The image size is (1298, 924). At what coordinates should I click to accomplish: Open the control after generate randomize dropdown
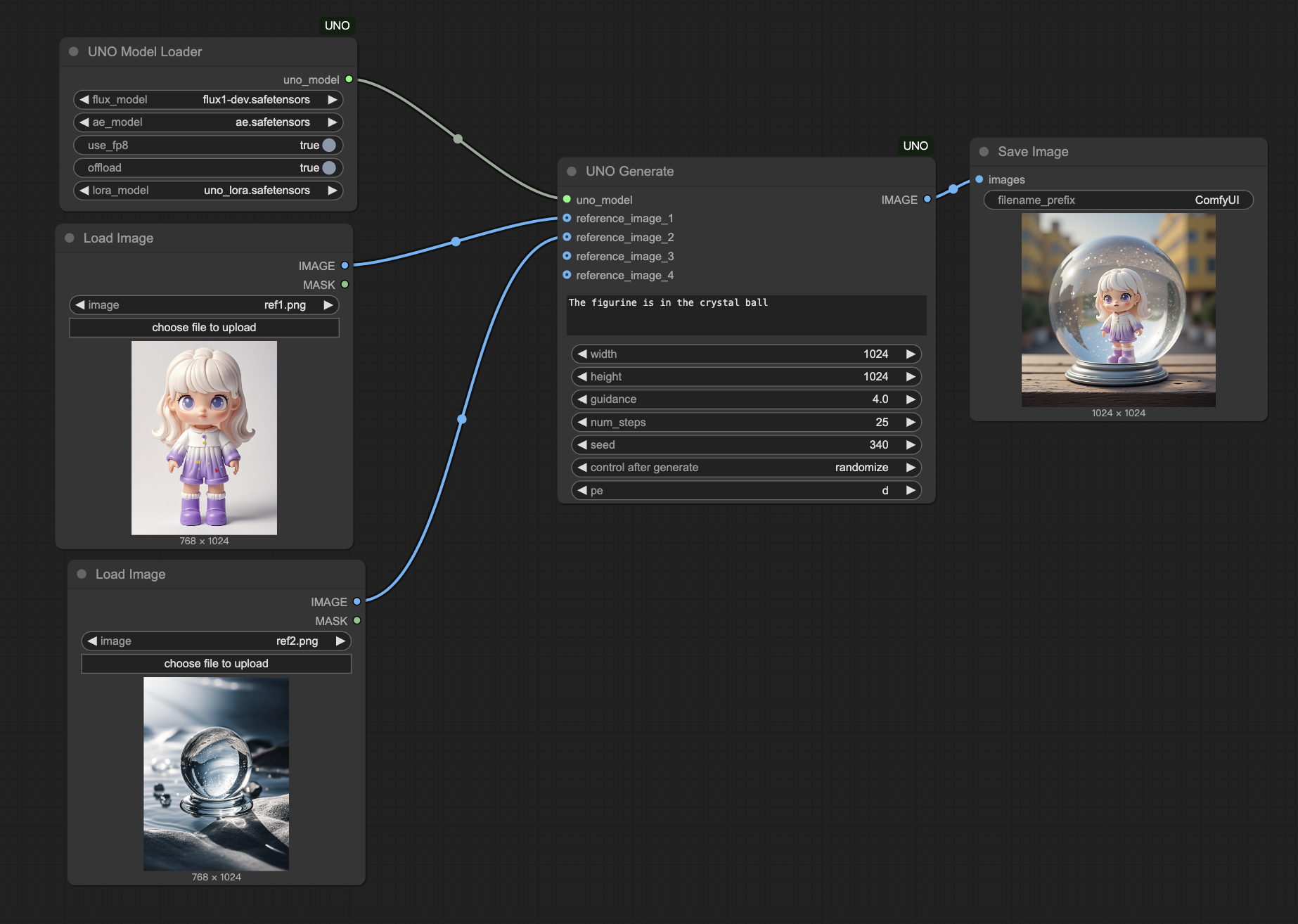coord(746,467)
